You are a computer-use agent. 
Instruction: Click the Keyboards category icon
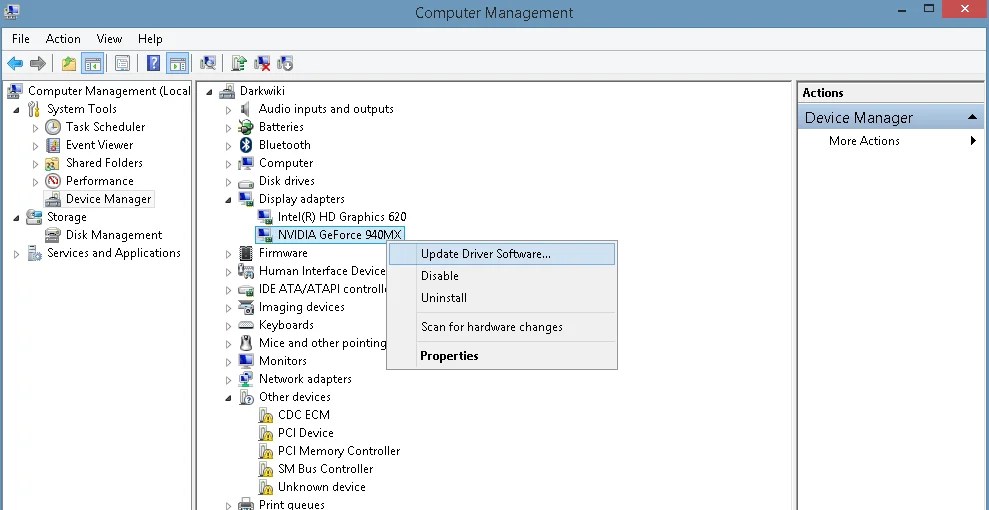click(x=246, y=325)
